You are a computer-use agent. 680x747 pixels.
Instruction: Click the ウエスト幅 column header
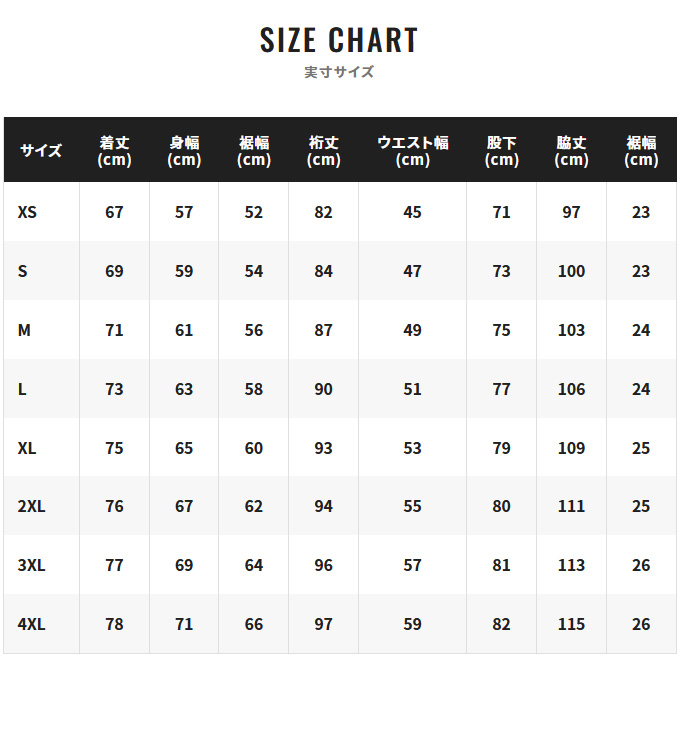click(412, 150)
